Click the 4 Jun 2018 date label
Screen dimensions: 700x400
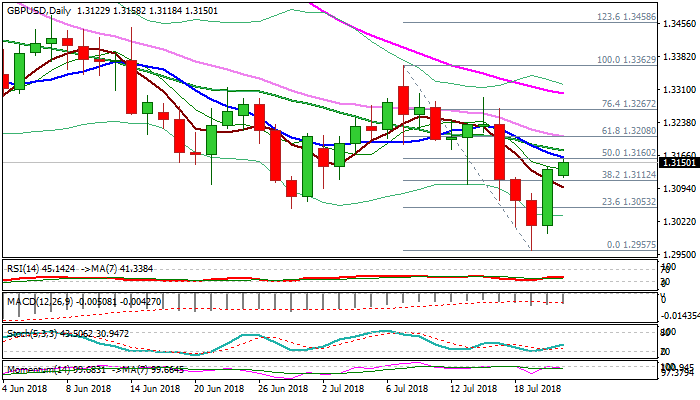tap(27, 388)
